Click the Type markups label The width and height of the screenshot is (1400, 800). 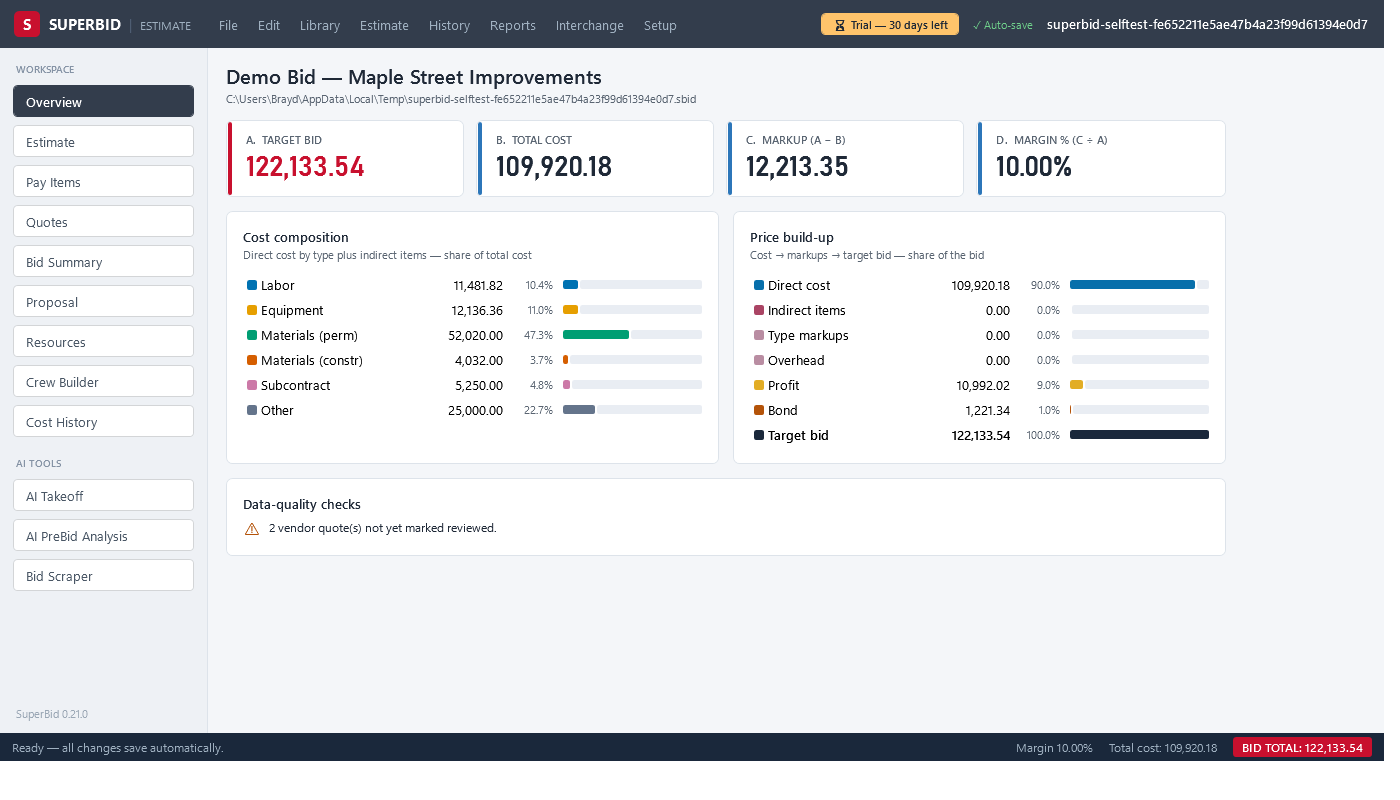tap(808, 335)
